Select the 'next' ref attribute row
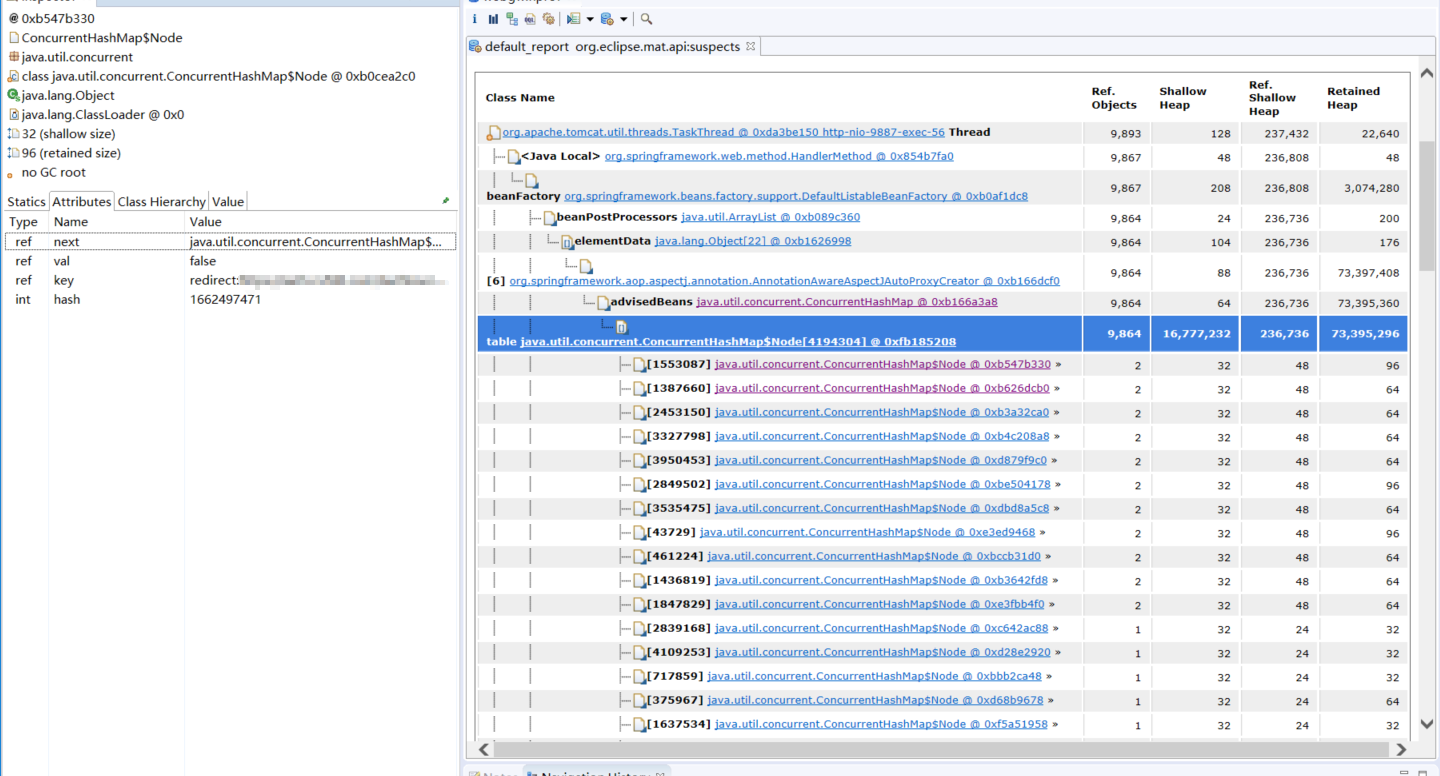Viewport: 1440px width, 776px height. coord(230,242)
